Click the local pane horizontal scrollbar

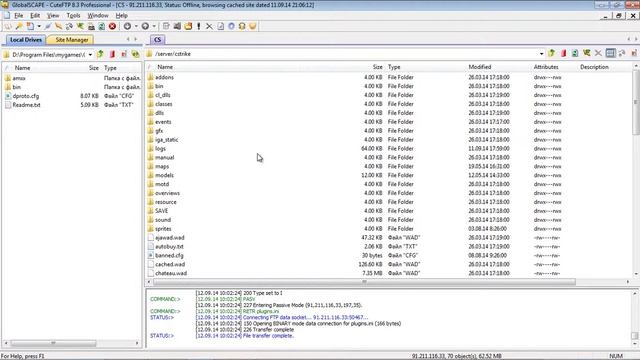[53, 343]
